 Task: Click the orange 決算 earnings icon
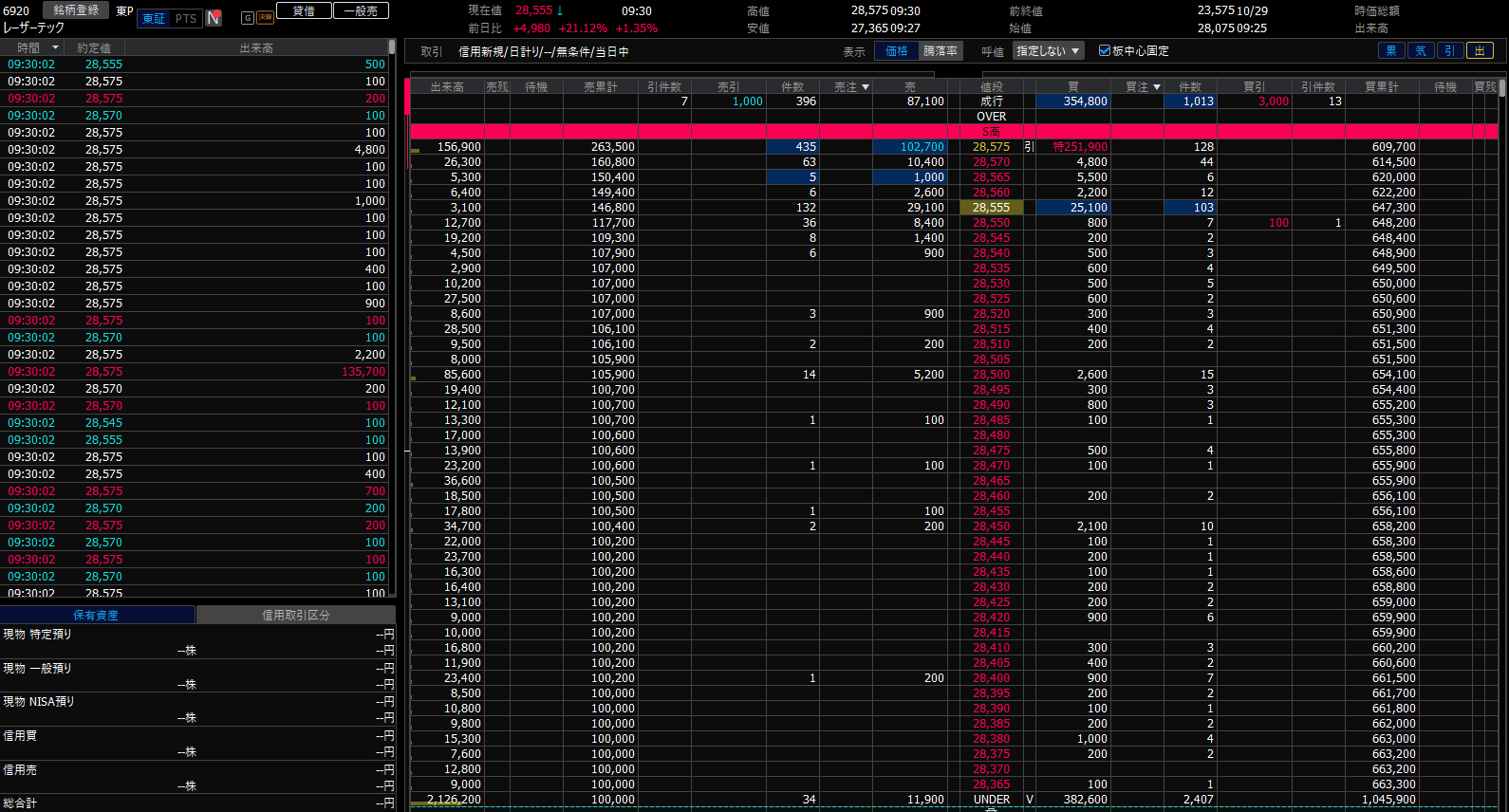[x=265, y=18]
